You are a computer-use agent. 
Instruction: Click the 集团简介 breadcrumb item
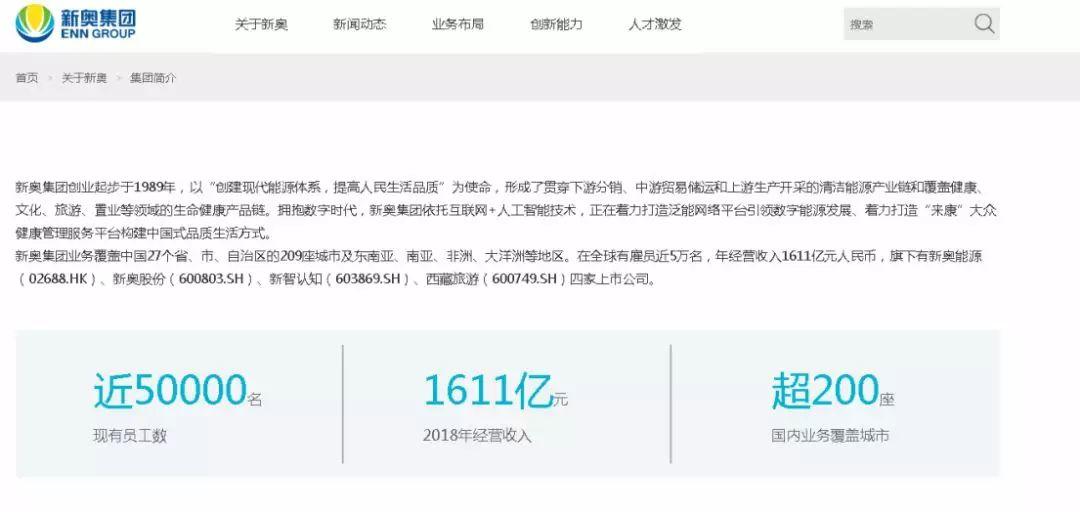click(153, 78)
